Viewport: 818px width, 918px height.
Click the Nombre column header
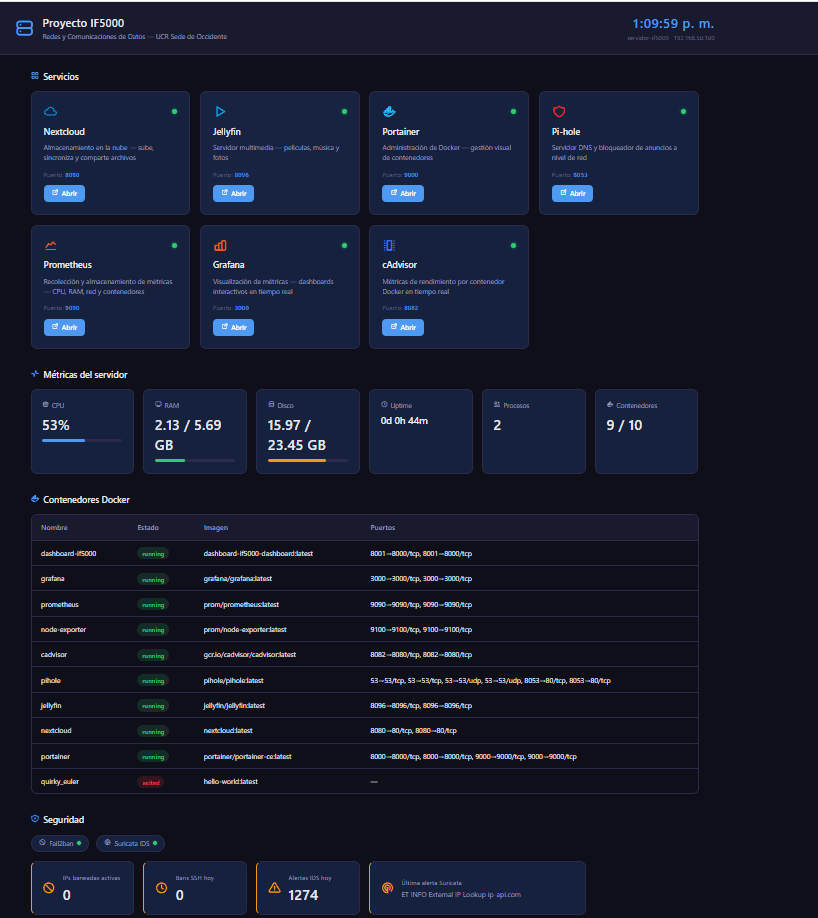pos(54,527)
